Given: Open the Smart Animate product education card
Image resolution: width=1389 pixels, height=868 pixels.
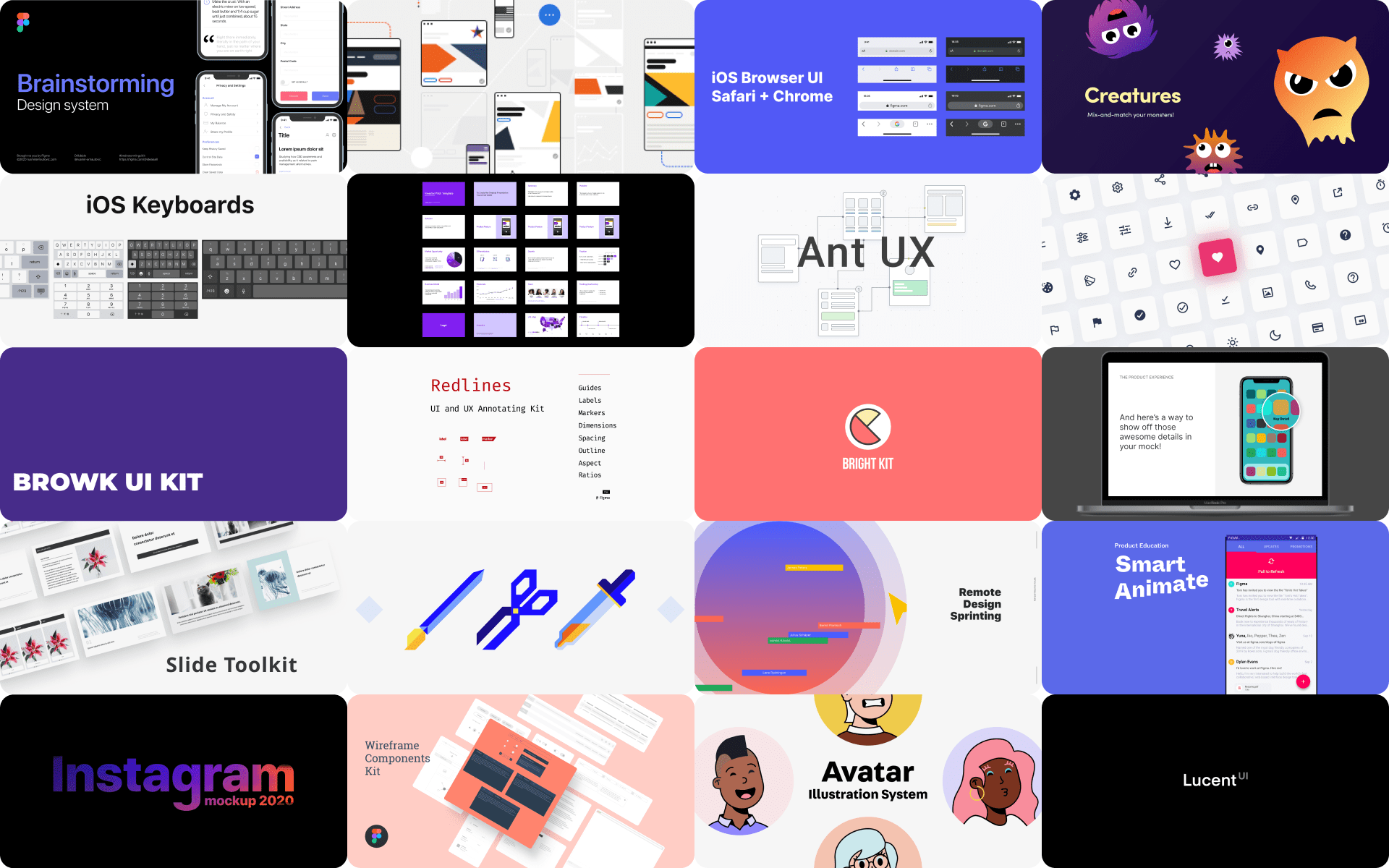Looking at the screenshot, I should pos(1215,607).
